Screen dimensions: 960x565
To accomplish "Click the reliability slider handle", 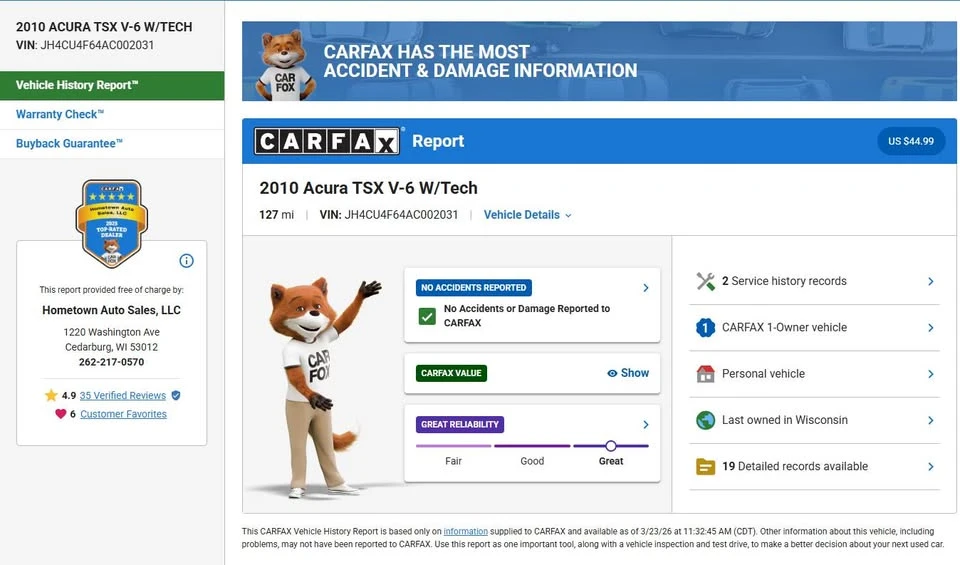I will [610, 446].
